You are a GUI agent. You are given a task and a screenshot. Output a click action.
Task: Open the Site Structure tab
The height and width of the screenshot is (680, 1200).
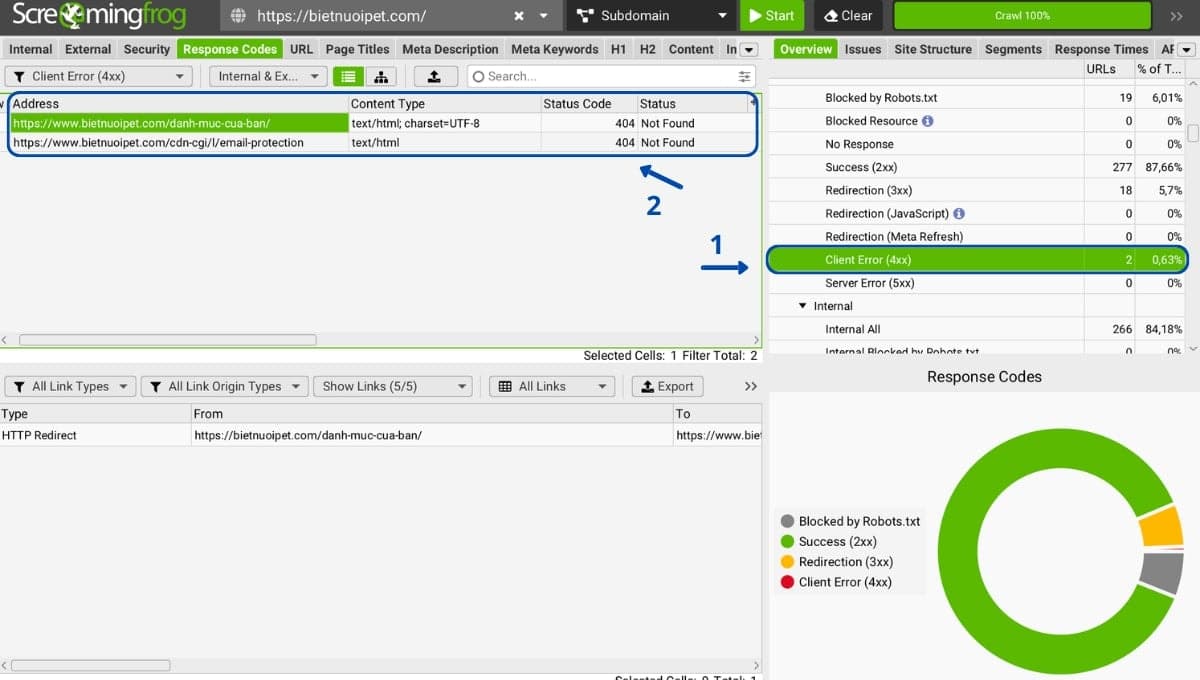[x=933, y=49]
